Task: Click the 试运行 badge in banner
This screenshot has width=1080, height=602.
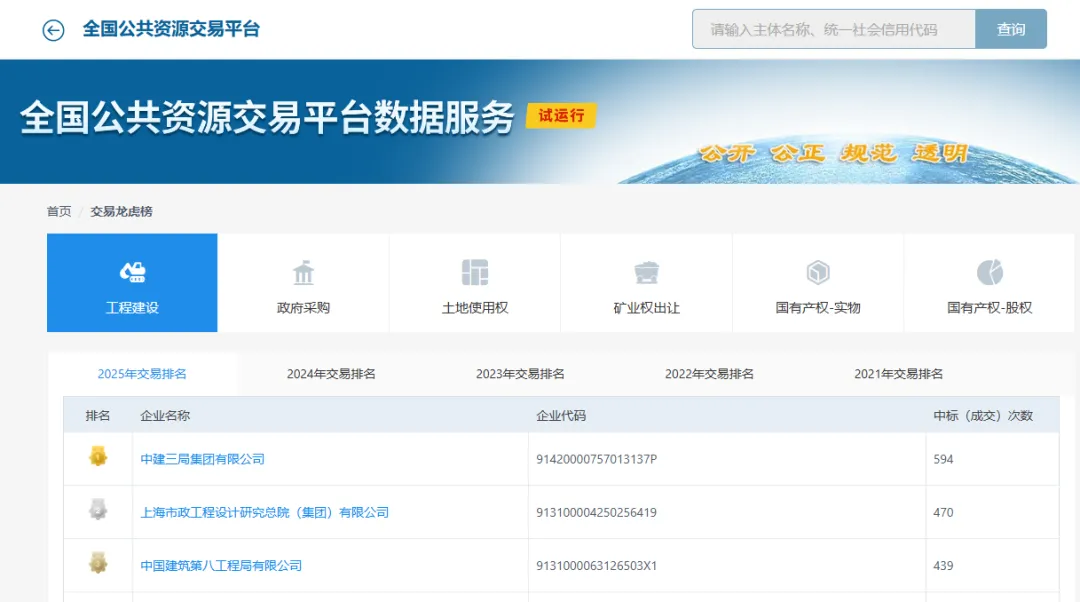Action: click(561, 116)
